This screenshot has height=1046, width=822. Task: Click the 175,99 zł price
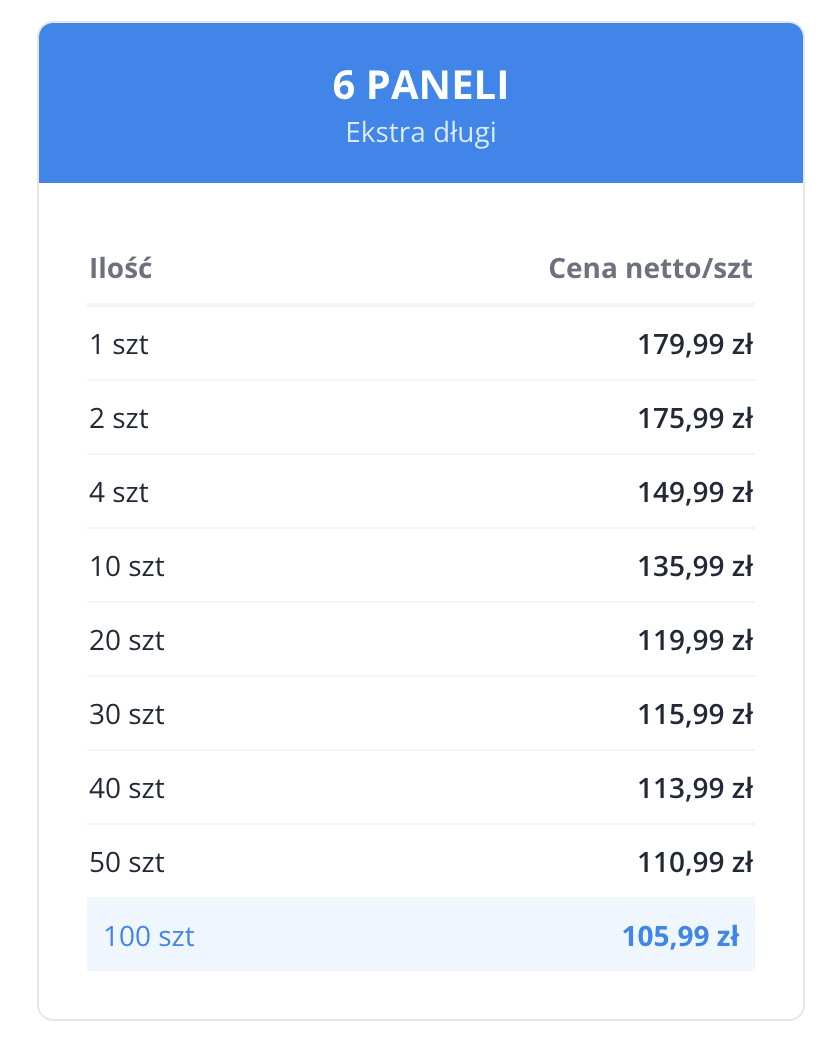click(694, 419)
